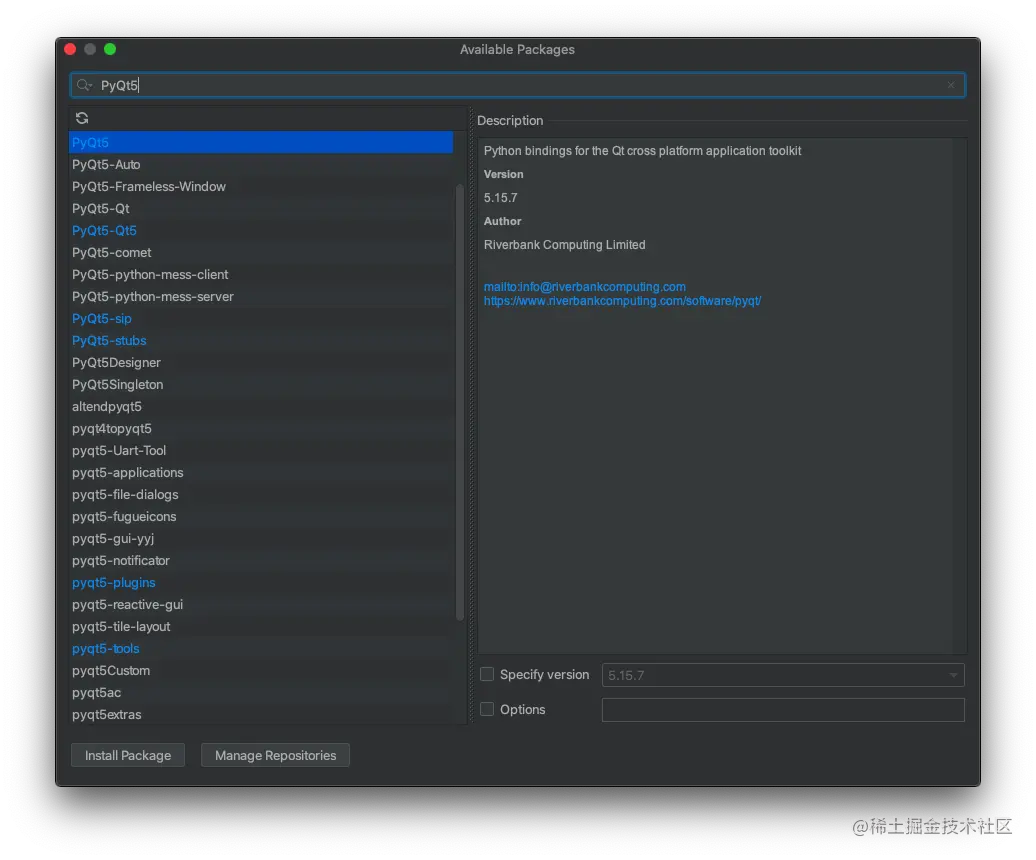Click the refresh packages icon
Viewport: 1036px width, 860px height.
82,118
